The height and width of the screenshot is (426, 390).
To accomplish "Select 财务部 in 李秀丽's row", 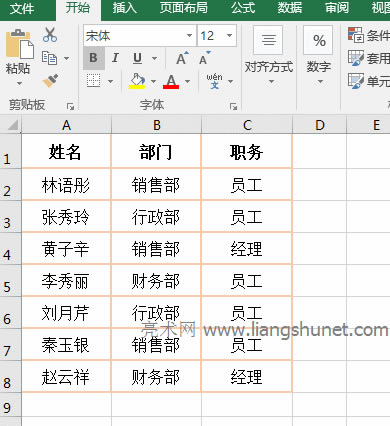I will 156,280.
